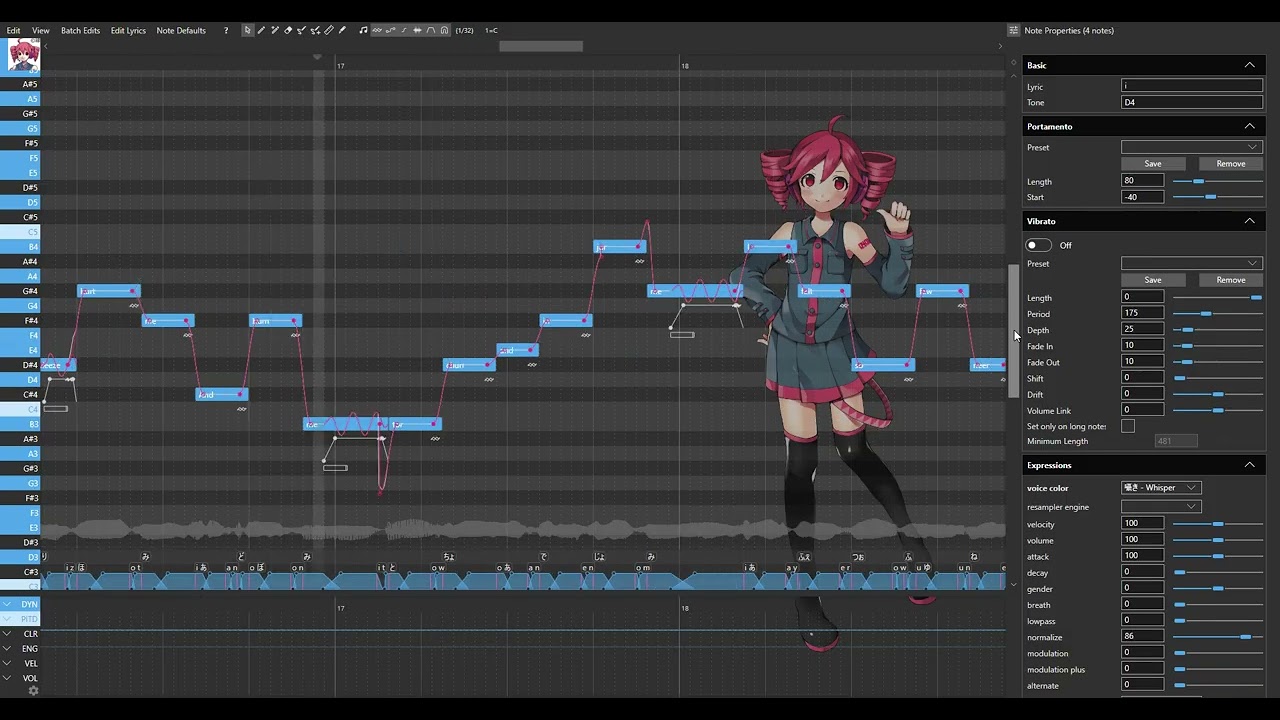The width and height of the screenshot is (1280, 720).
Task: Select the DYN expression row
Action: (20, 604)
